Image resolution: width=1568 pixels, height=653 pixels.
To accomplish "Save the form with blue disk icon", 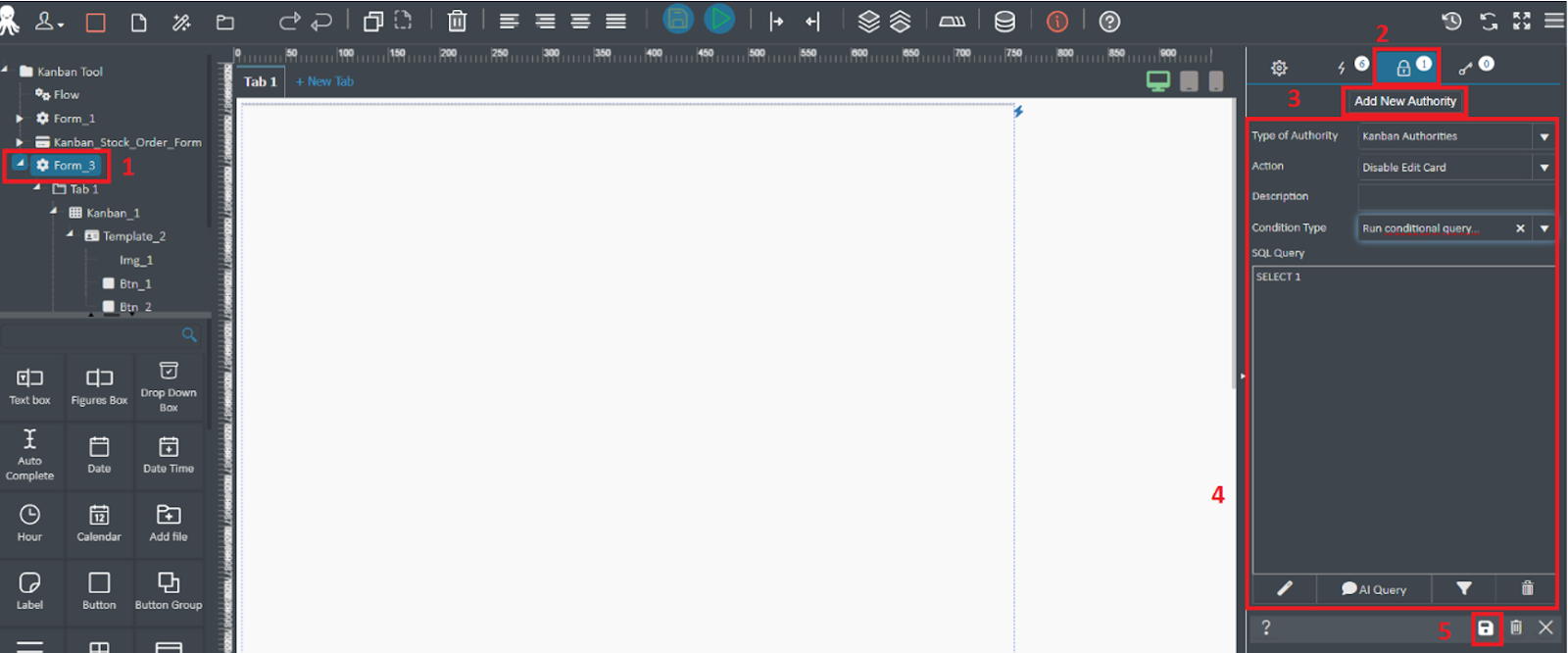I will pos(678,20).
